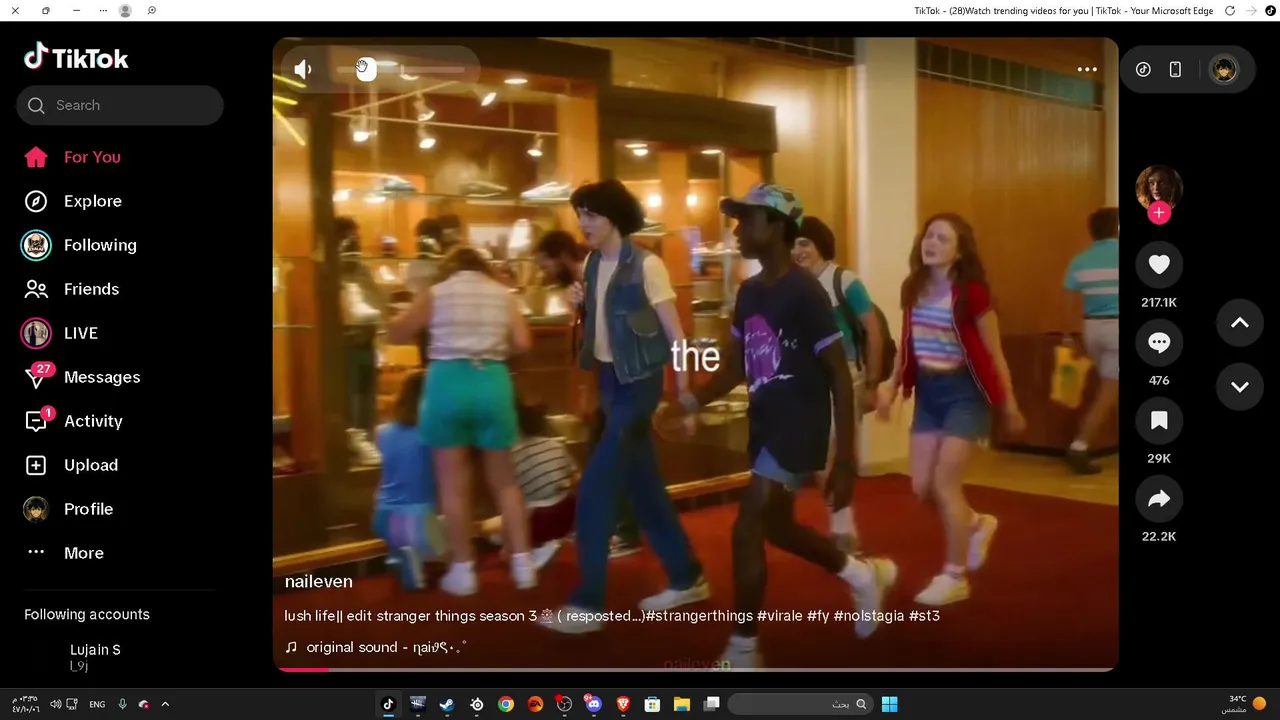
Task: Open Messages with 27 unread
Action: tap(82, 377)
